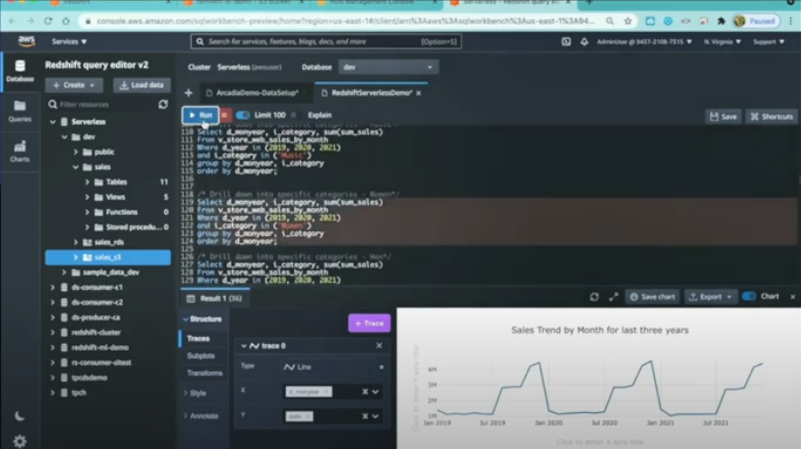Open settings gear in sidebar
801x449 pixels.
pos(19,441)
